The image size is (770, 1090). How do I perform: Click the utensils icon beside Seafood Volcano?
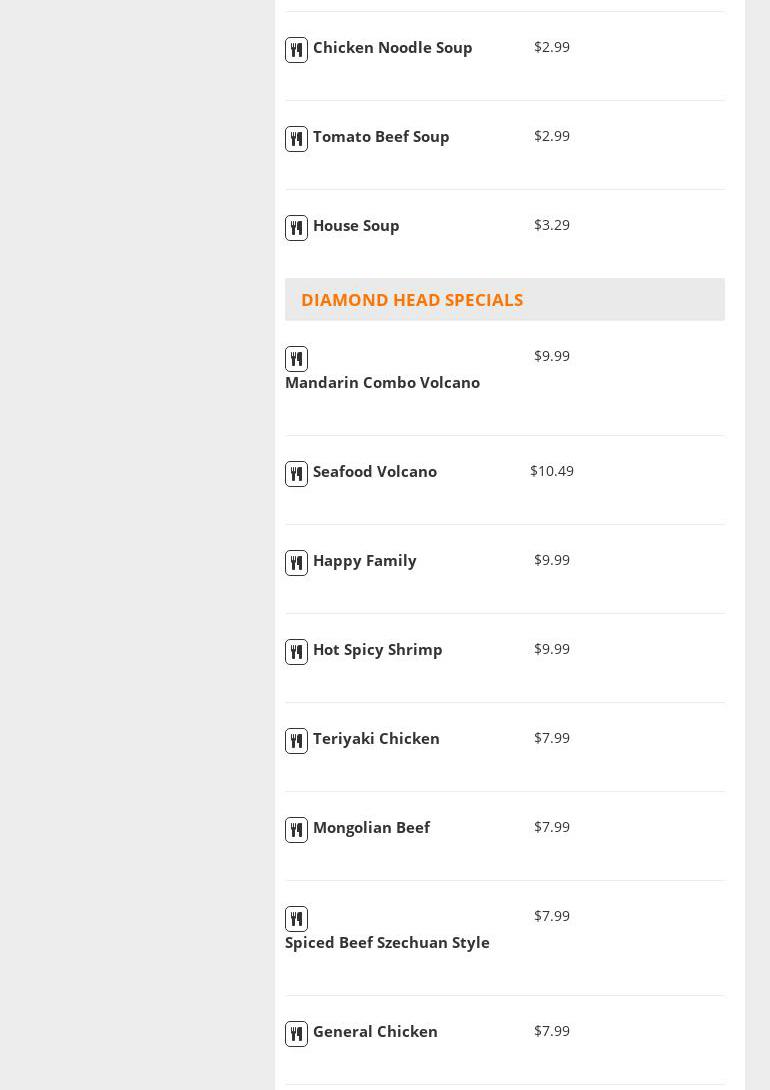[x=296, y=474]
